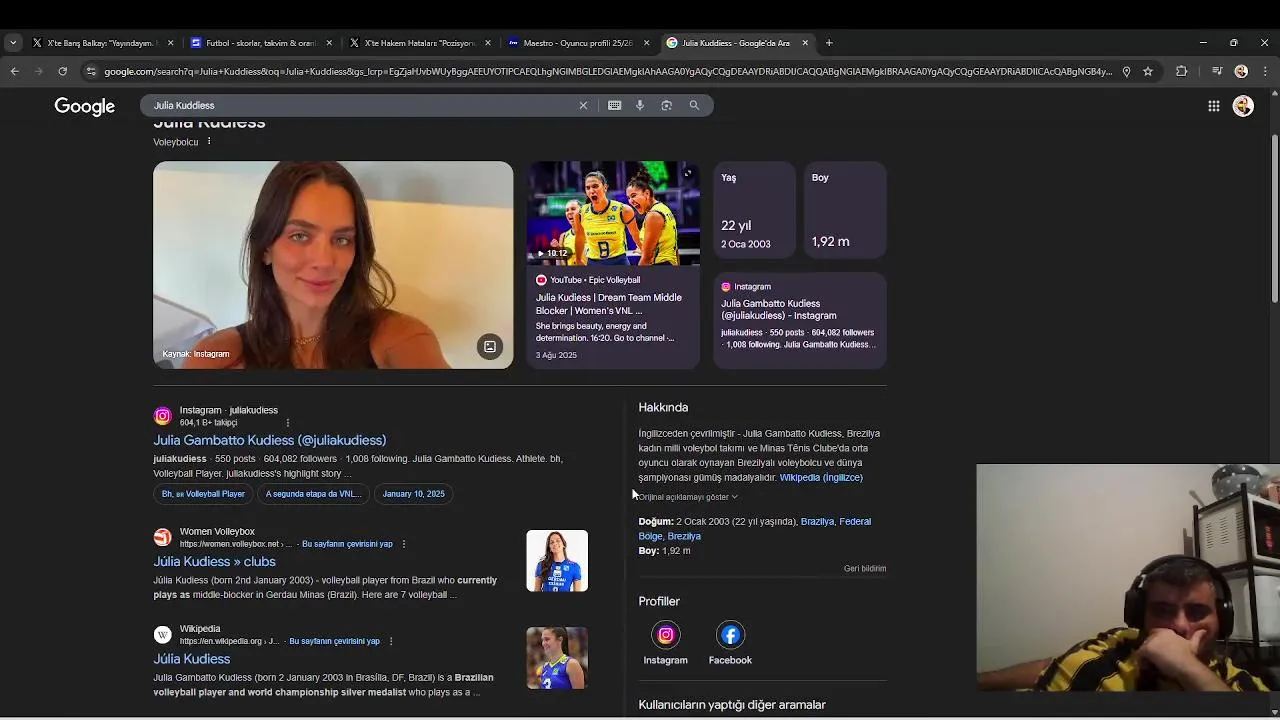Click the Wikipedia favicon icon
The height and width of the screenshot is (720, 1280).
tap(162, 635)
